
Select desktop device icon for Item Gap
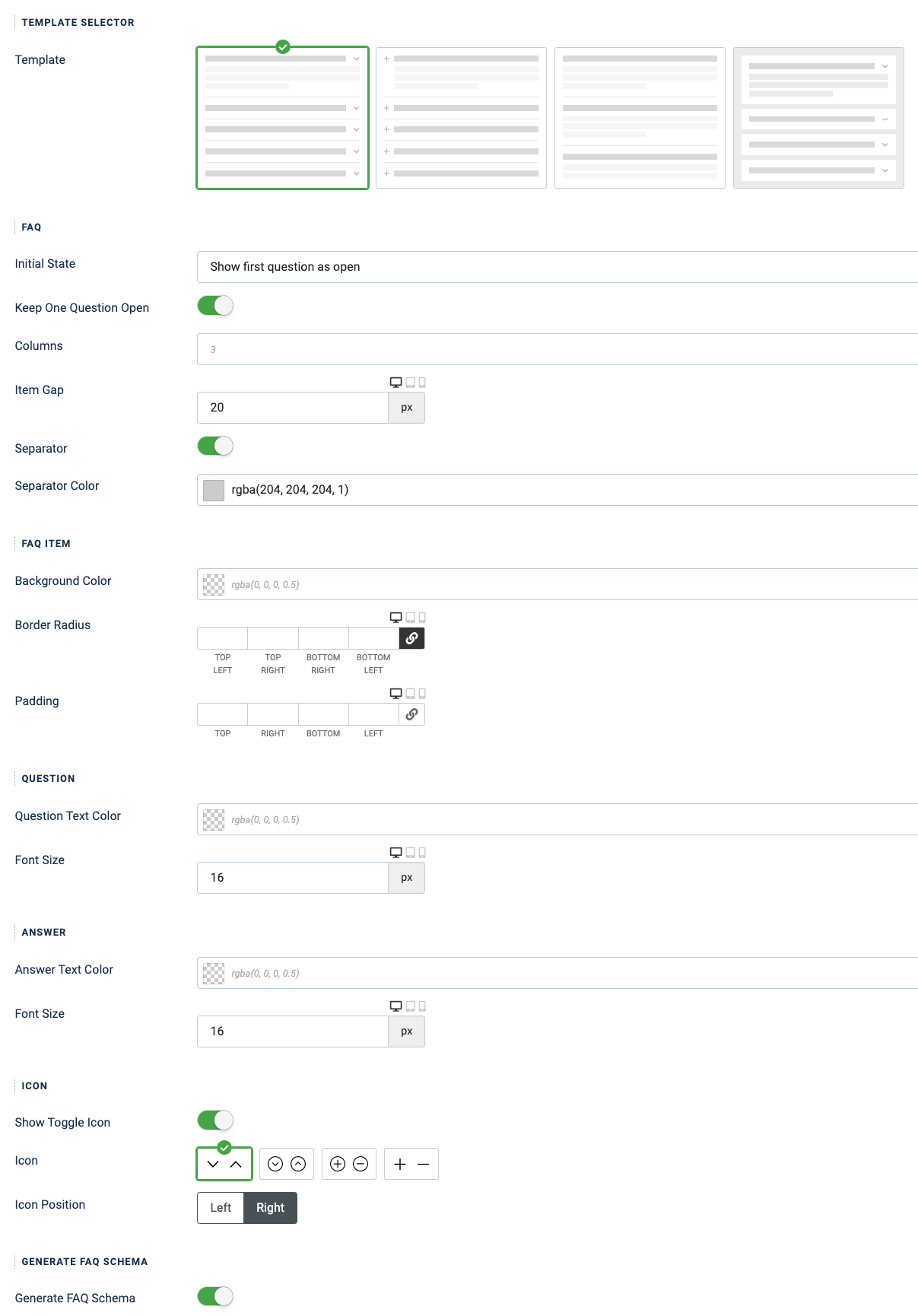click(395, 383)
